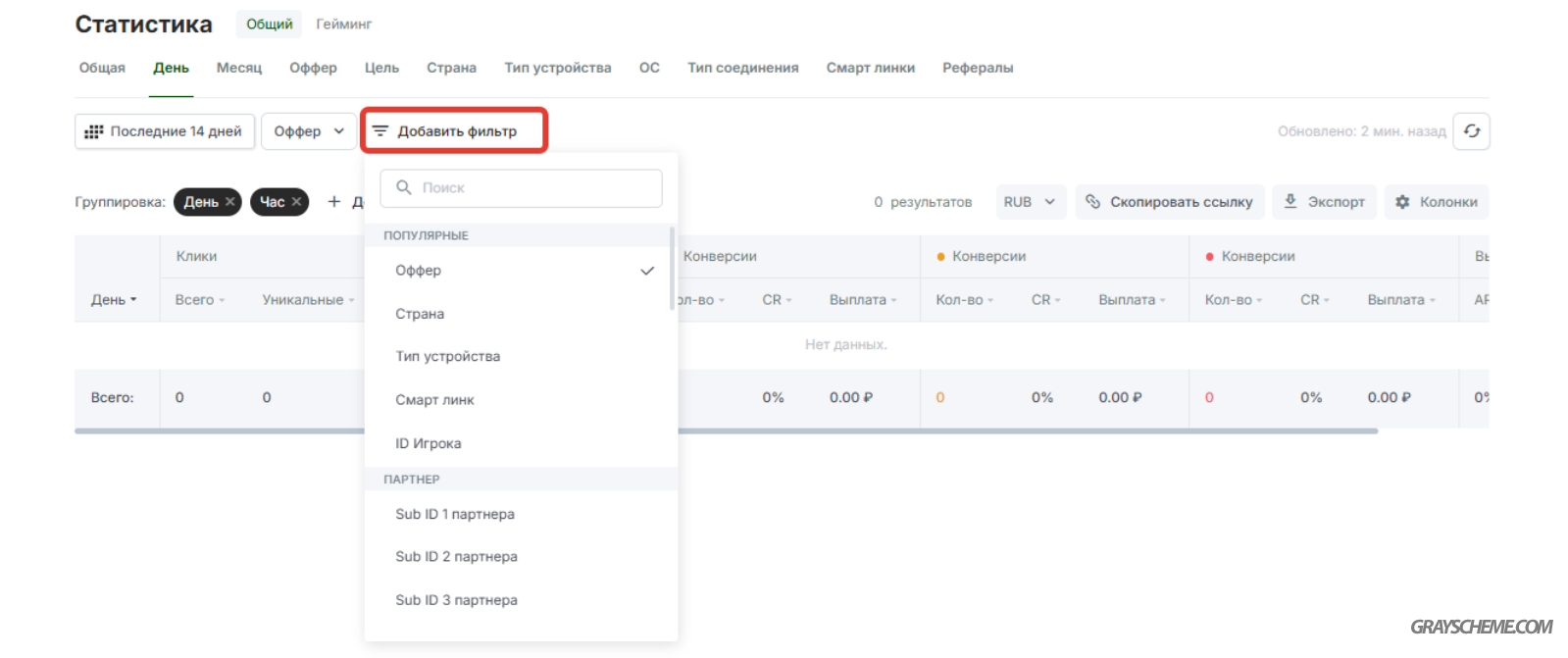Sort by Всего clicks column
The image size is (1568, 658).
click(200, 300)
